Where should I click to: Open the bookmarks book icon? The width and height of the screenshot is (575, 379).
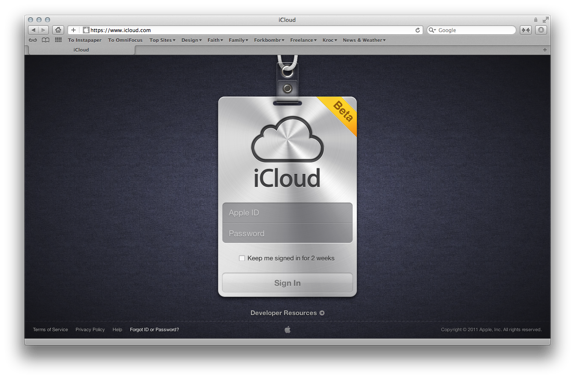pyautogui.click(x=45, y=40)
